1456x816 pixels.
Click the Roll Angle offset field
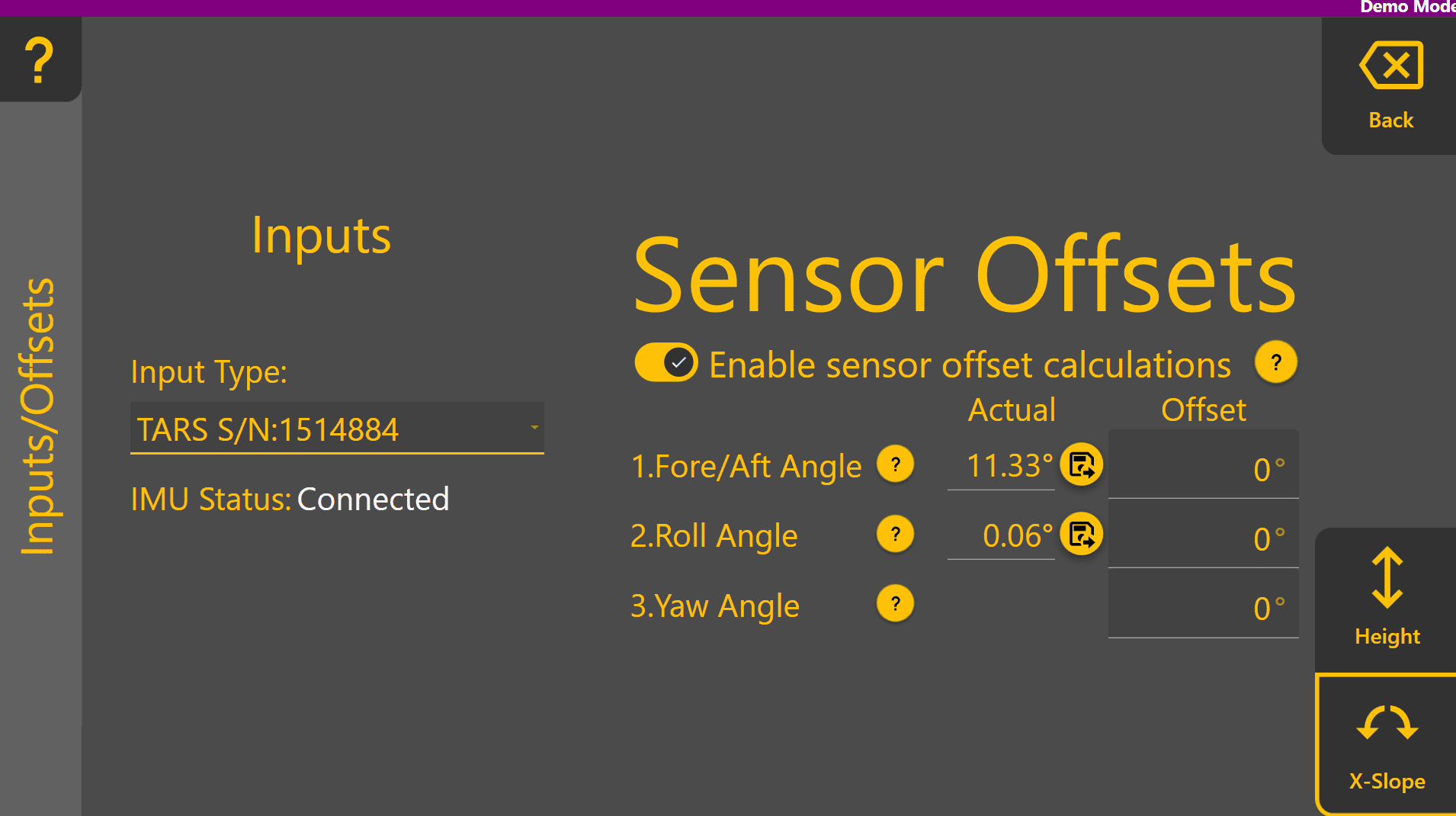[1203, 538]
